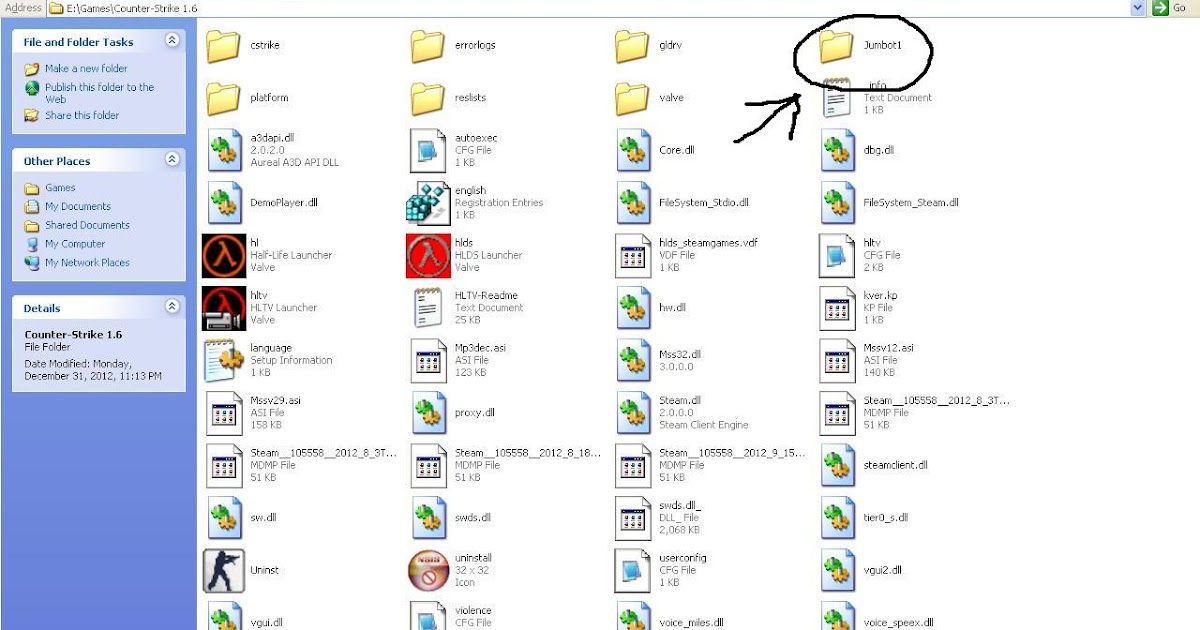Select the vgui2.dll file name
This screenshot has height=630, width=1200.
click(882, 570)
